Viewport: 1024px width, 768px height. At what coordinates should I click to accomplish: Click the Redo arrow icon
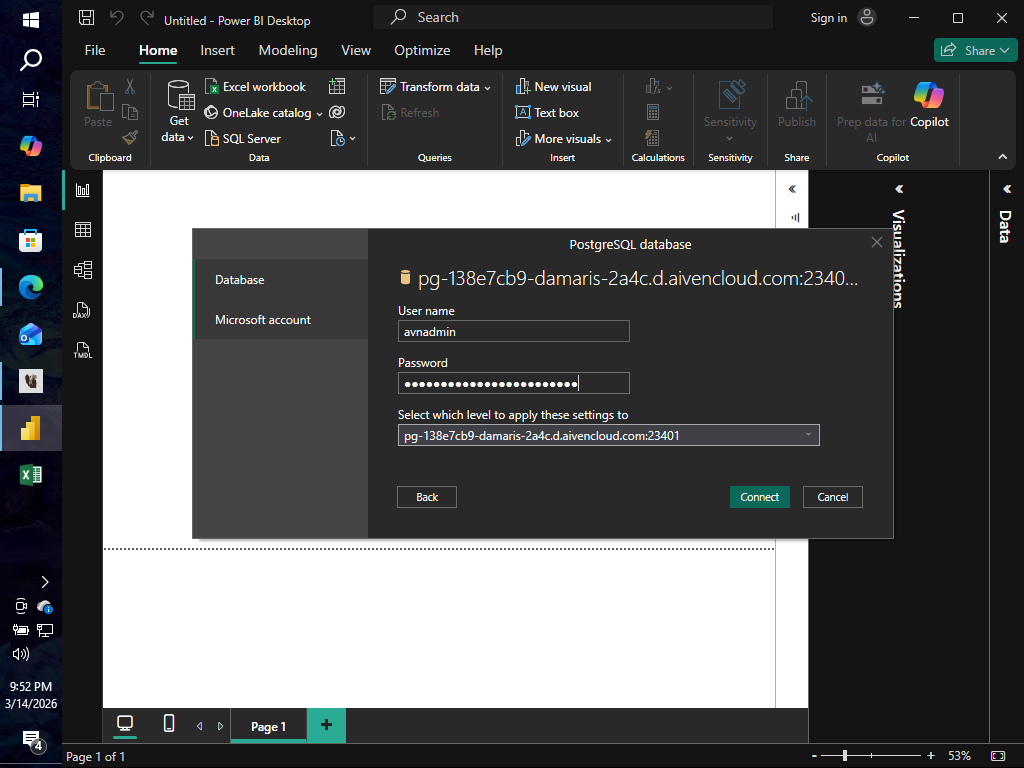(x=147, y=18)
